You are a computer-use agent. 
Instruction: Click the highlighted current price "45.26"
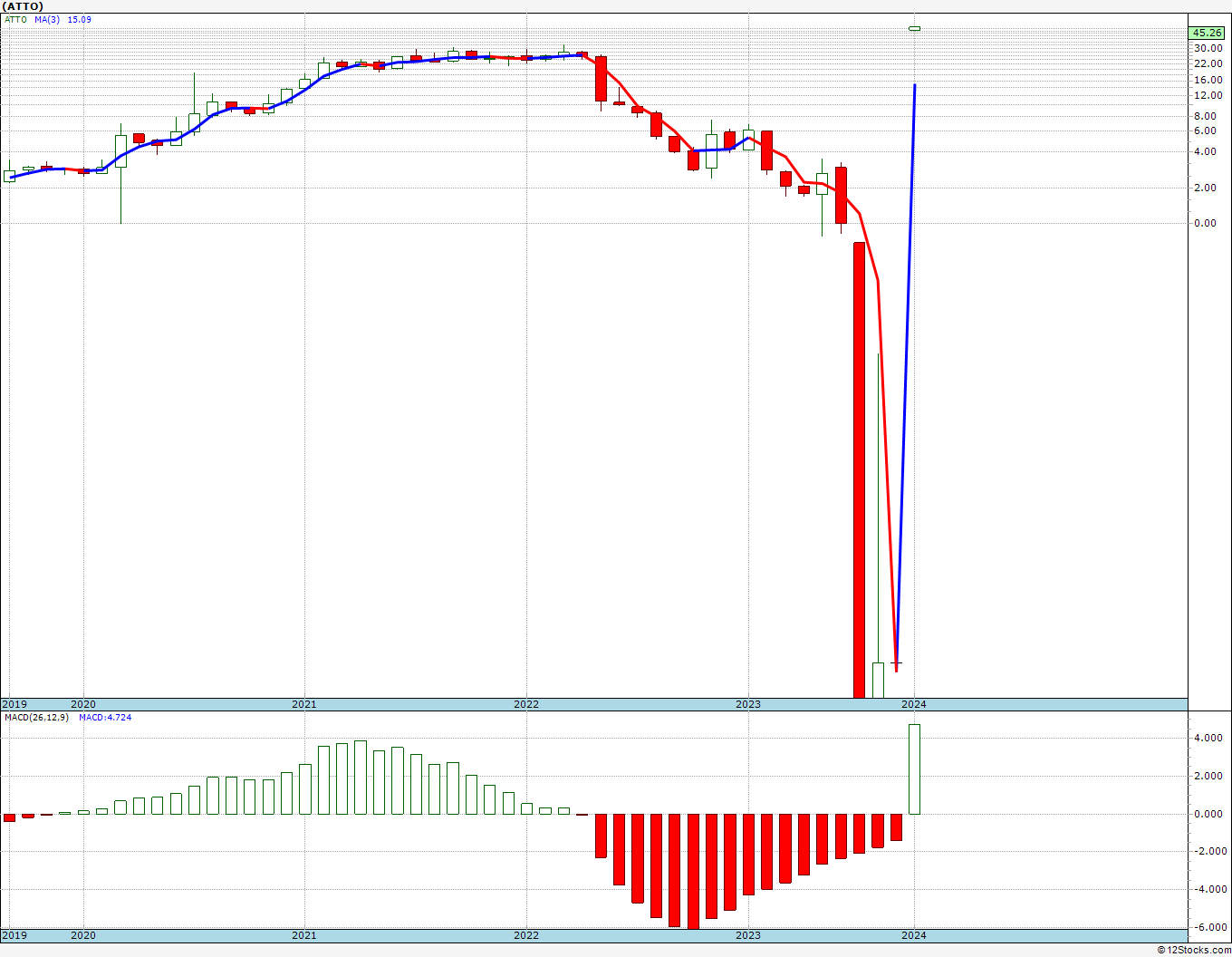pos(1208,33)
